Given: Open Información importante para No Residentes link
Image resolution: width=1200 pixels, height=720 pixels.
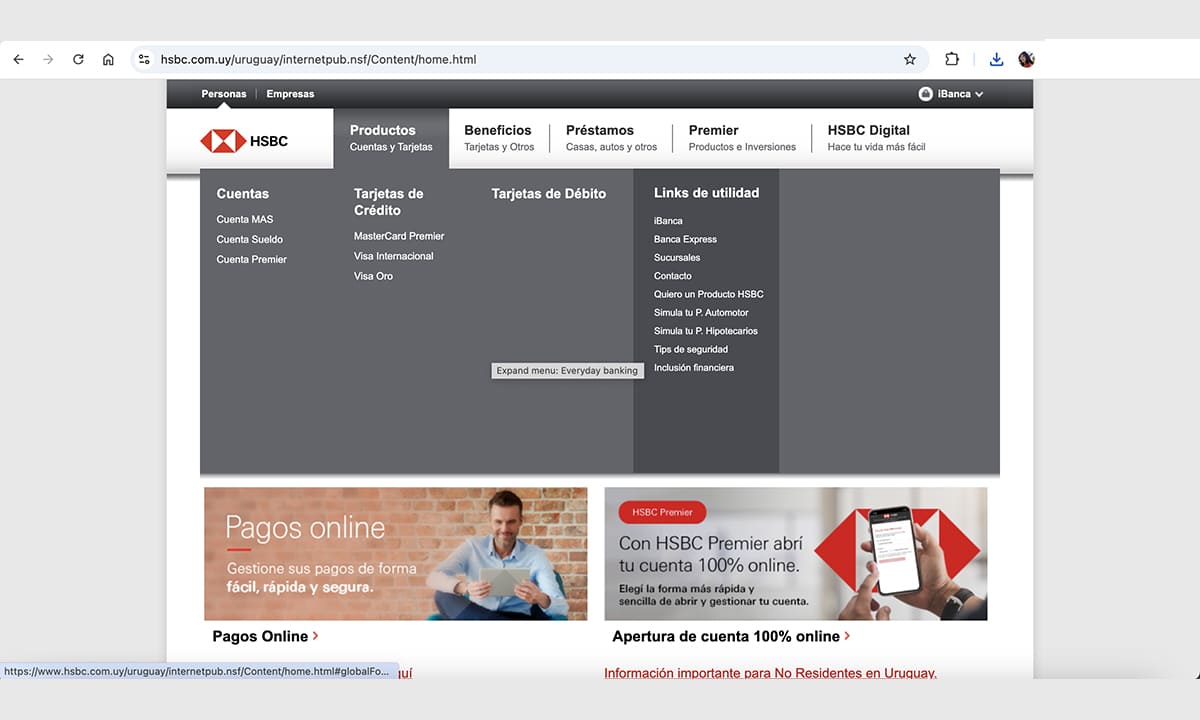Looking at the screenshot, I should [x=770, y=673].
